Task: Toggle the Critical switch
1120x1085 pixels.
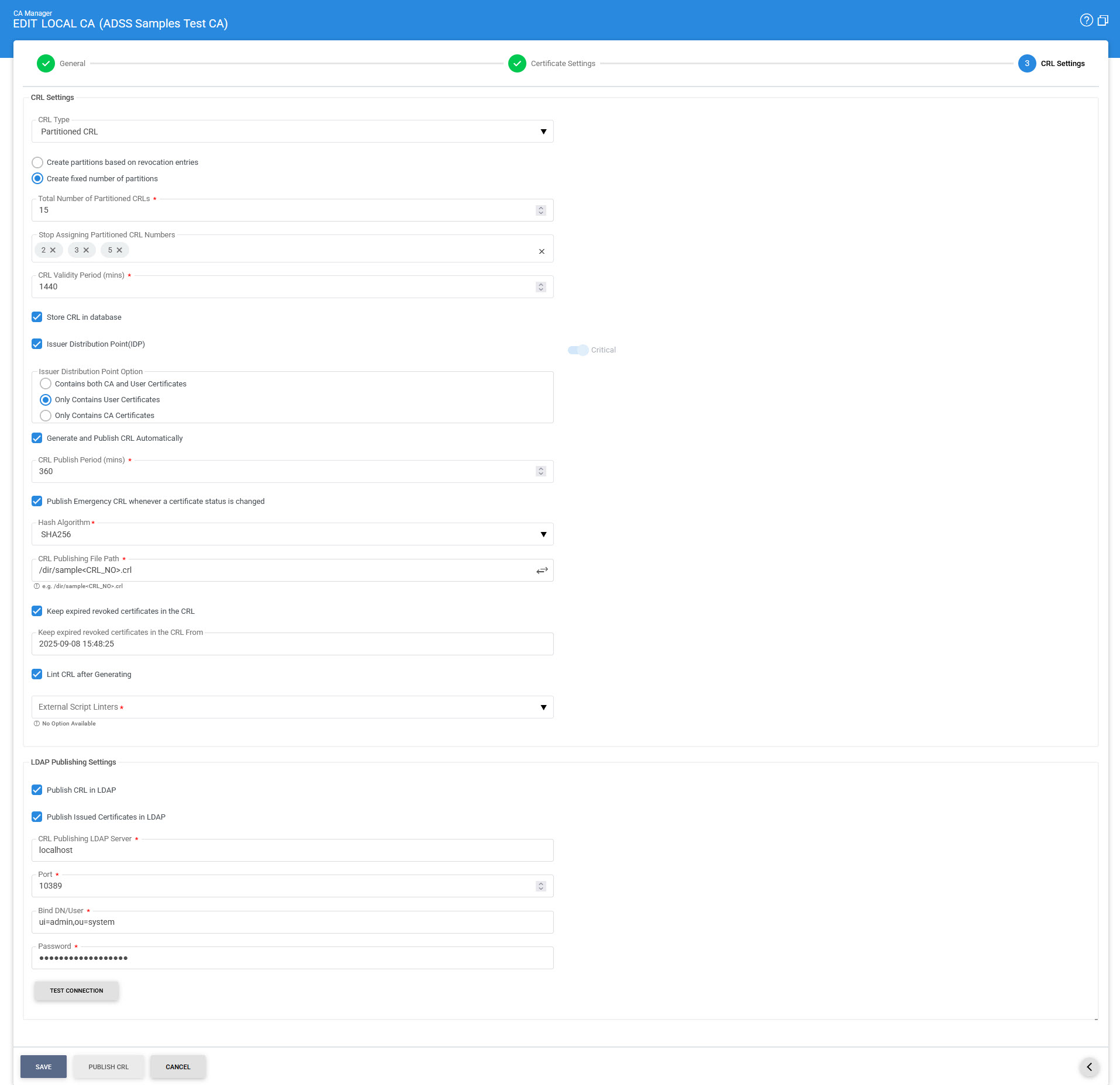Action: click(578, 350)
